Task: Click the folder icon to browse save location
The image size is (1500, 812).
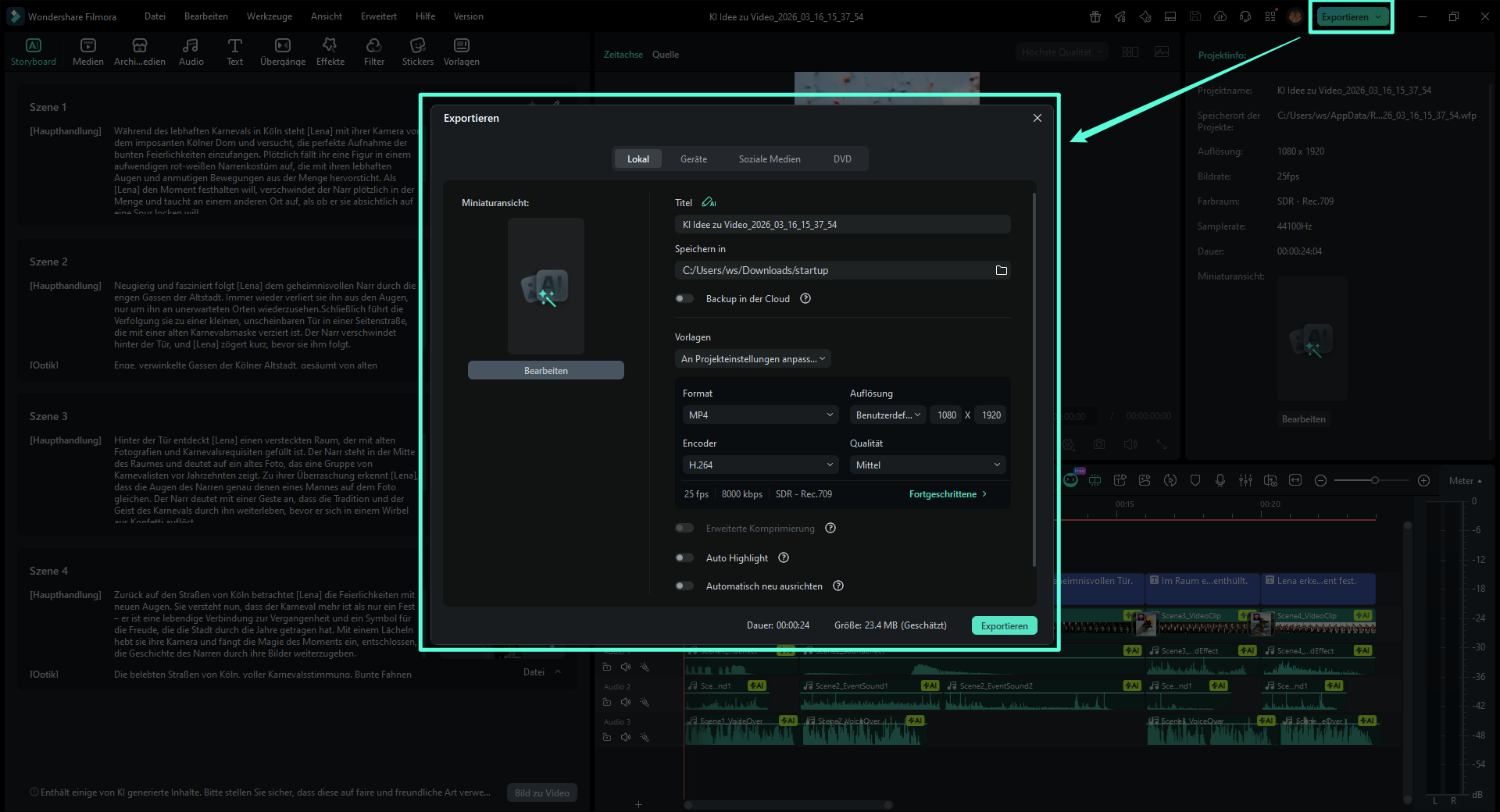Action: pyautogui.click(x=1001, y=270)
